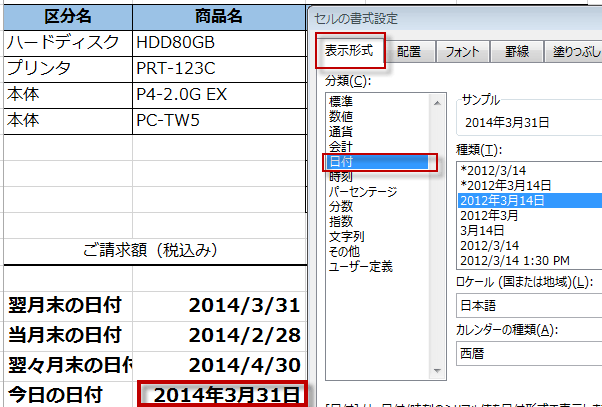Choose the *2012/3/14 date type
Viewport: 602px width, 407px height.
point(530,170)
